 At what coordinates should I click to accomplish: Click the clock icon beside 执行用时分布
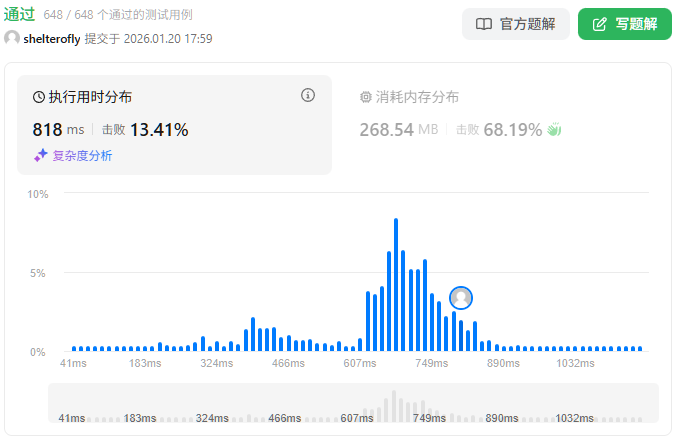[x=39, y=98]
